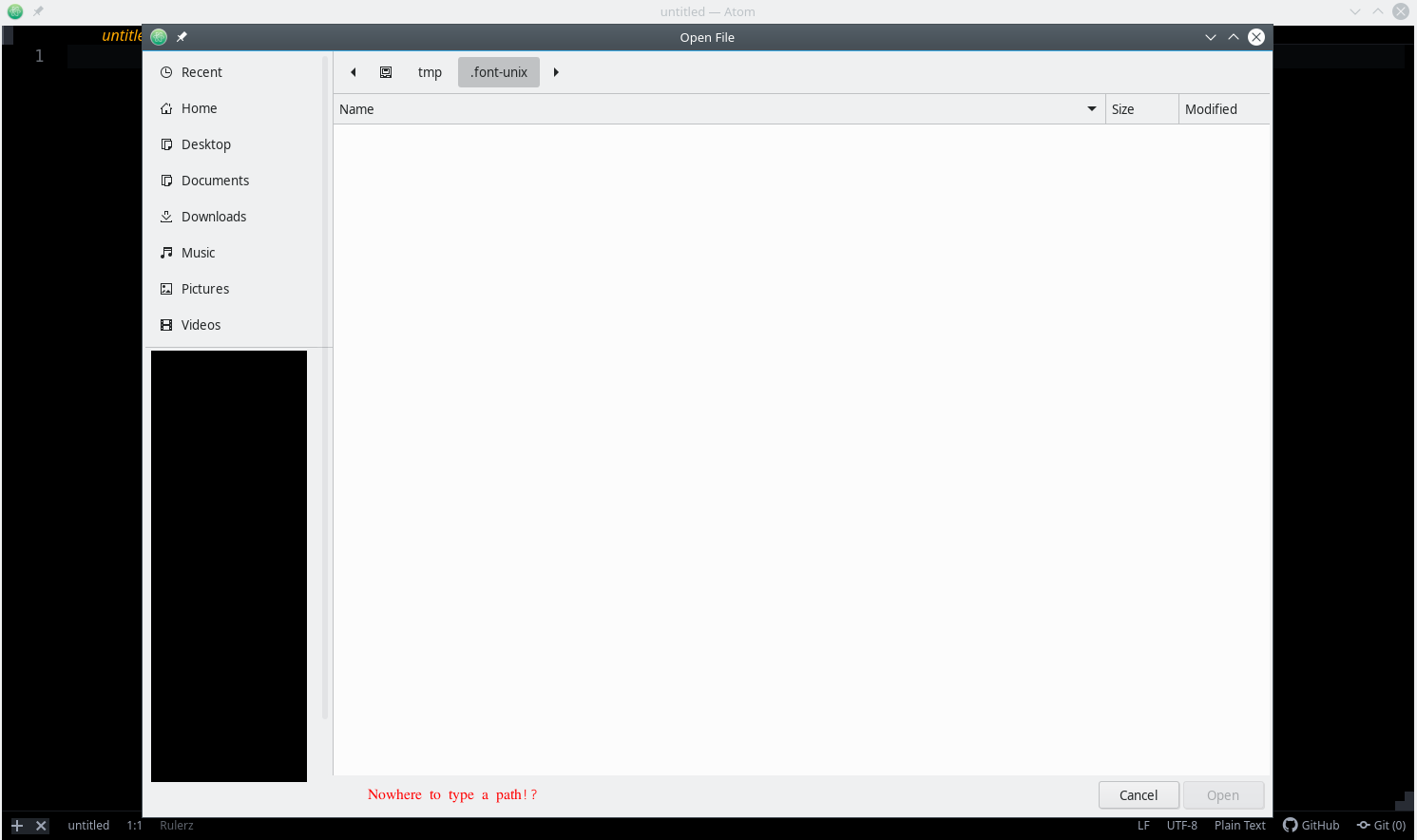Viewport: 1417px width, 840px height.
Task: Toggle the pin on the Open File dialog
Action: (181, 36)
